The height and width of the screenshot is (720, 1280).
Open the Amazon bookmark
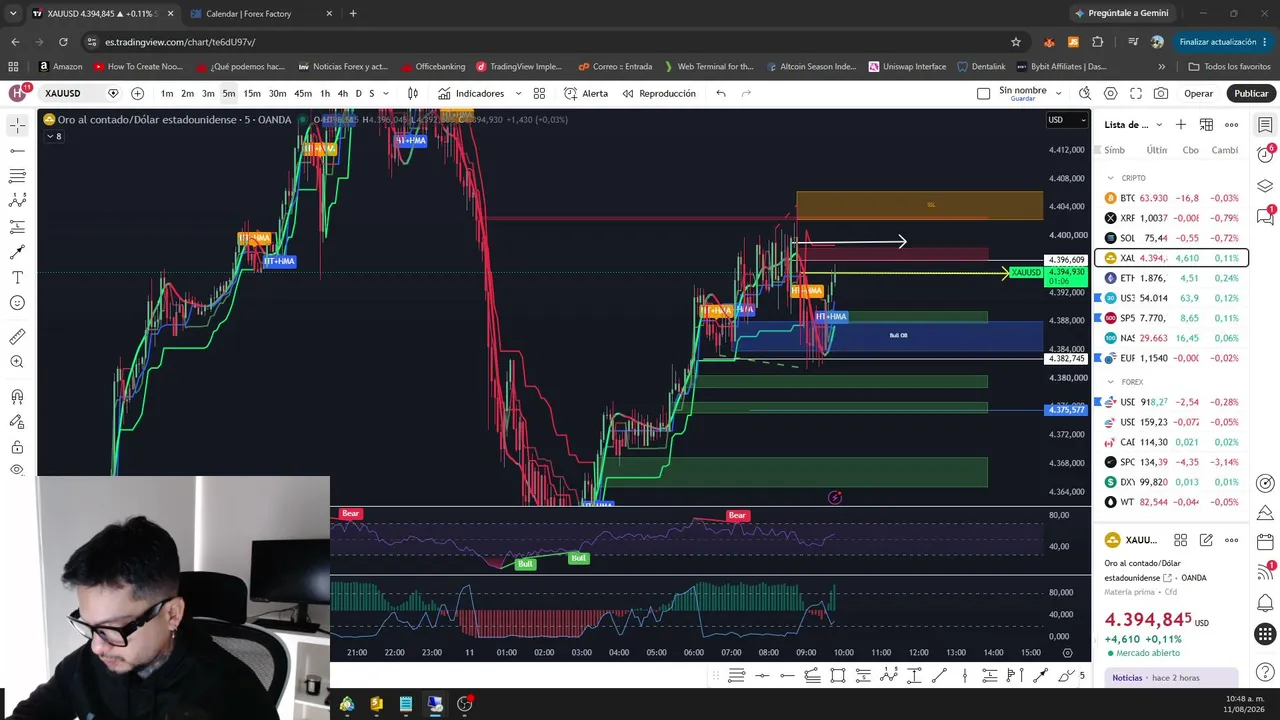point(61,67)
